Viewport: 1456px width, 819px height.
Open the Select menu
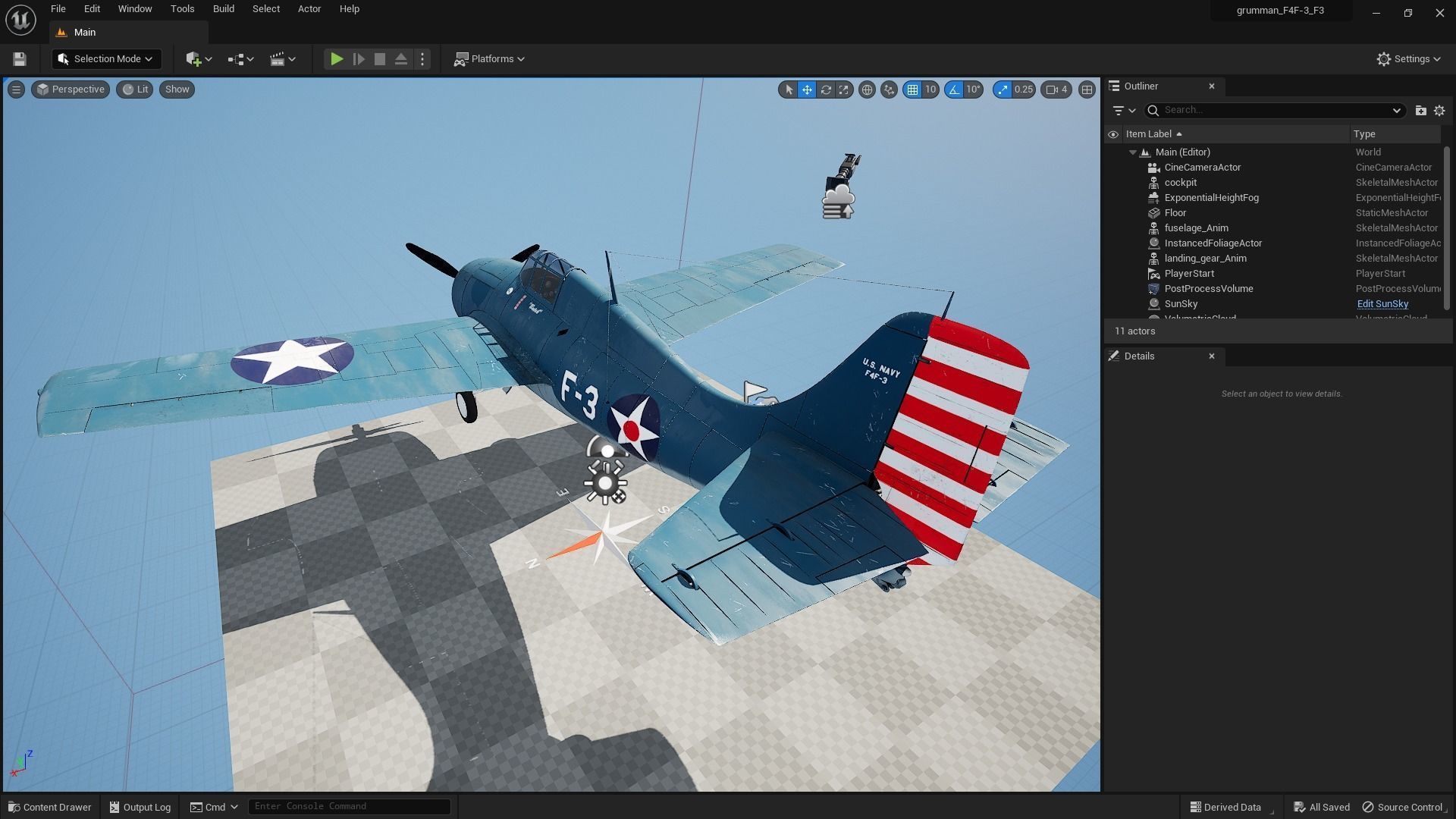pyautogui.click(x=266, y=9)
